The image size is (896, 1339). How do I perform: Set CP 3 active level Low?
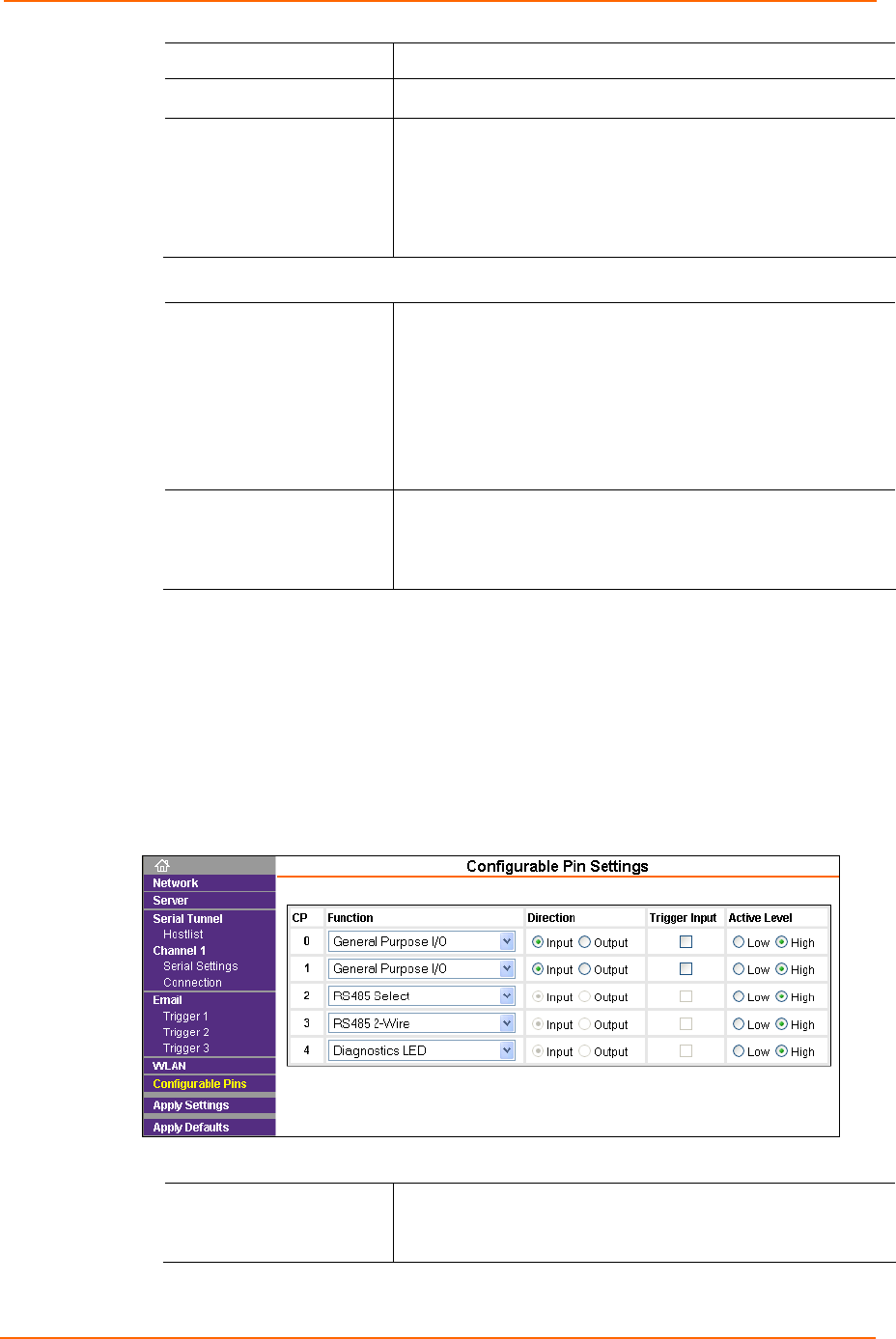[739, 1024]
